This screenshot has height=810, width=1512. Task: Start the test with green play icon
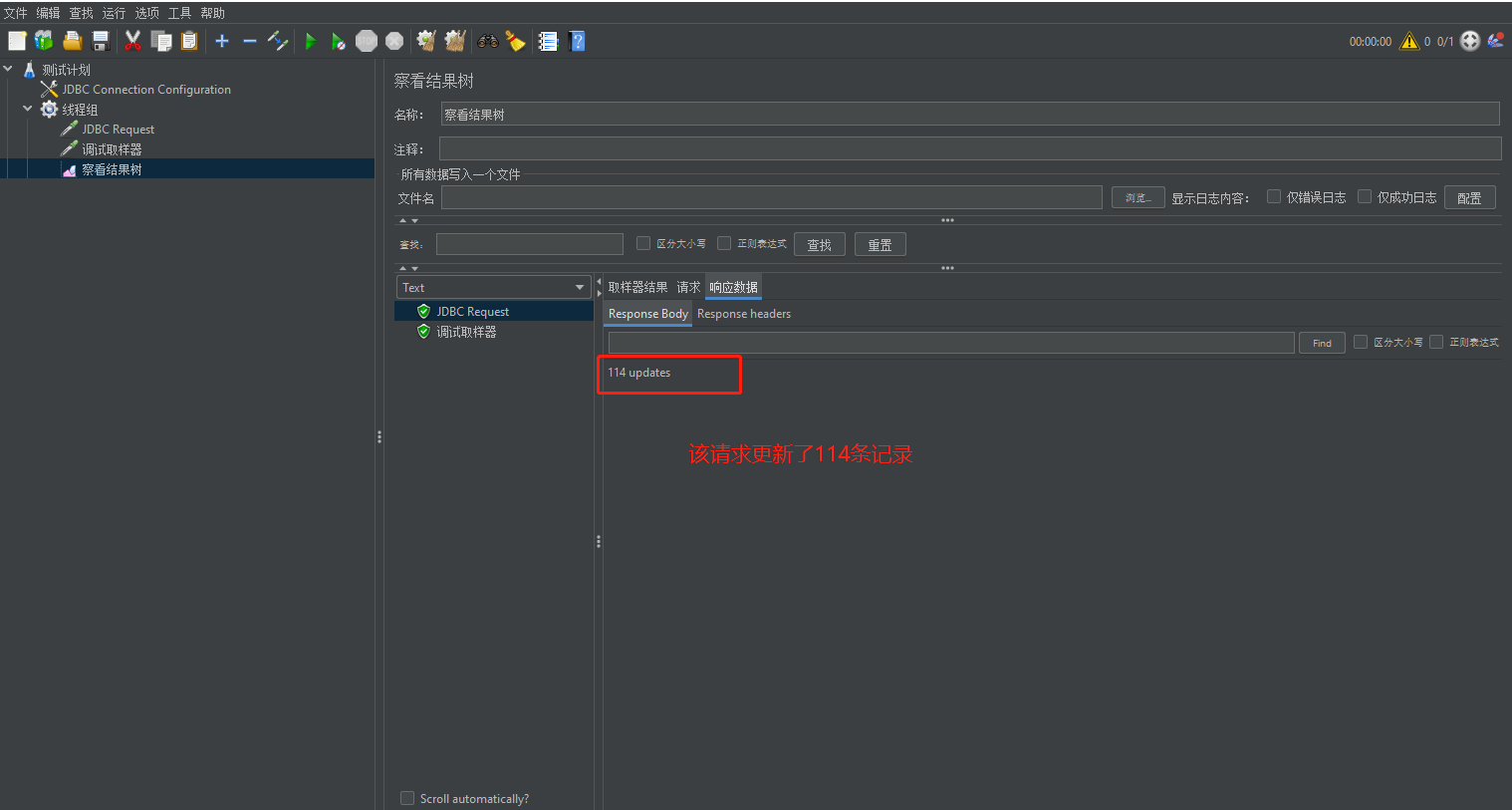(311, 41)
